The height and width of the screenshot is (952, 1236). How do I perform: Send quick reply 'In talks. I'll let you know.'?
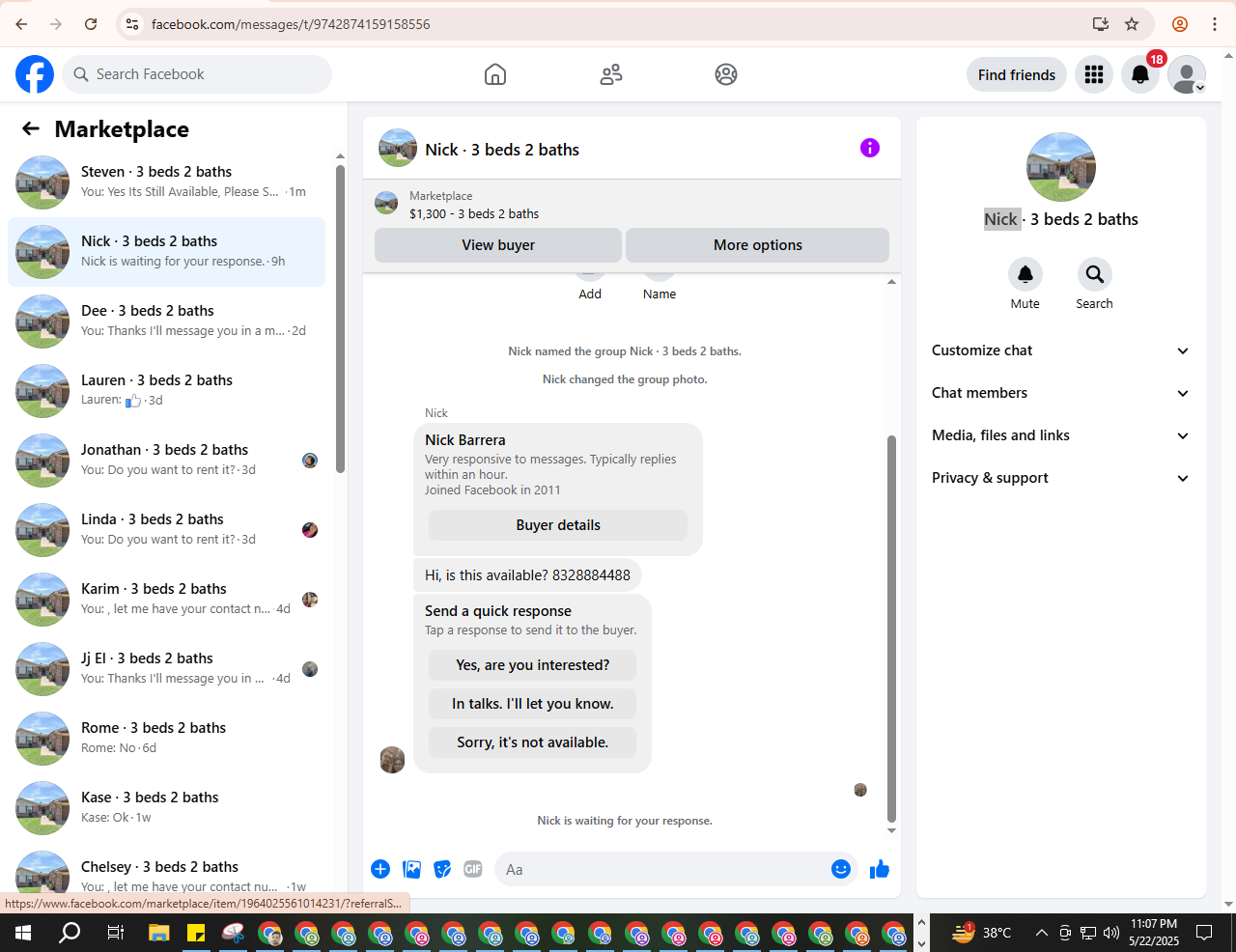point(533,704)
